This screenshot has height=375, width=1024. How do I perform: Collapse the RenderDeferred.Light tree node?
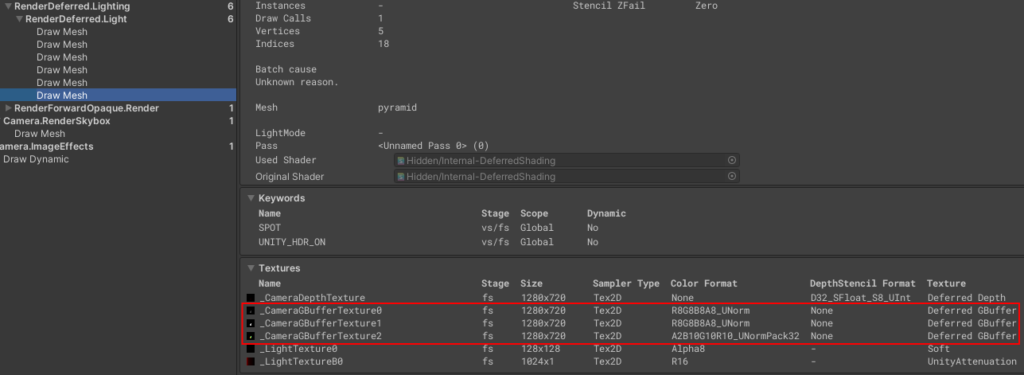click(19, 19)
